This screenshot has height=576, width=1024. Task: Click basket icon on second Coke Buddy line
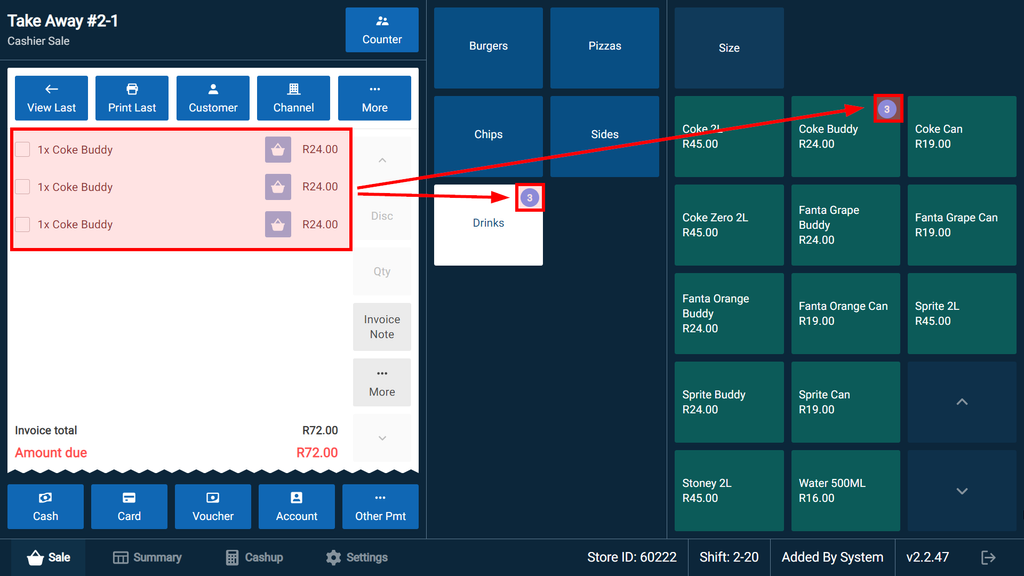tap(278, 187)
